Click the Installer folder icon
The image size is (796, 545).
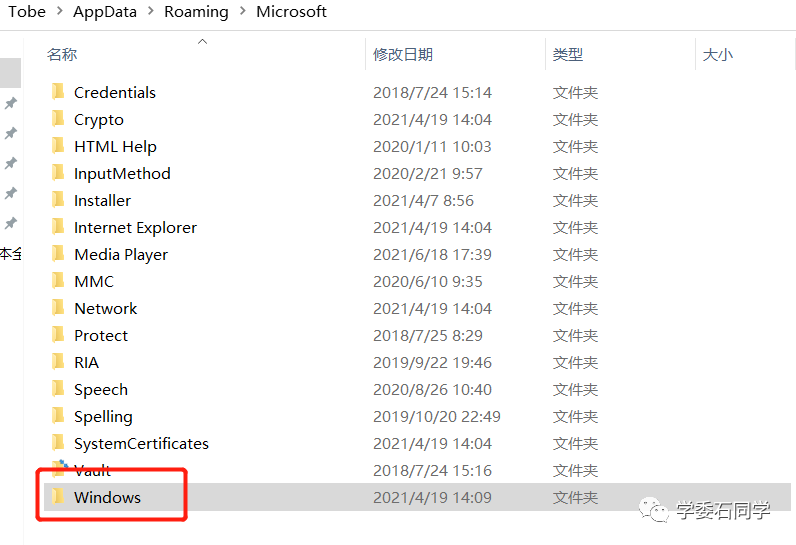coord(58,199)
